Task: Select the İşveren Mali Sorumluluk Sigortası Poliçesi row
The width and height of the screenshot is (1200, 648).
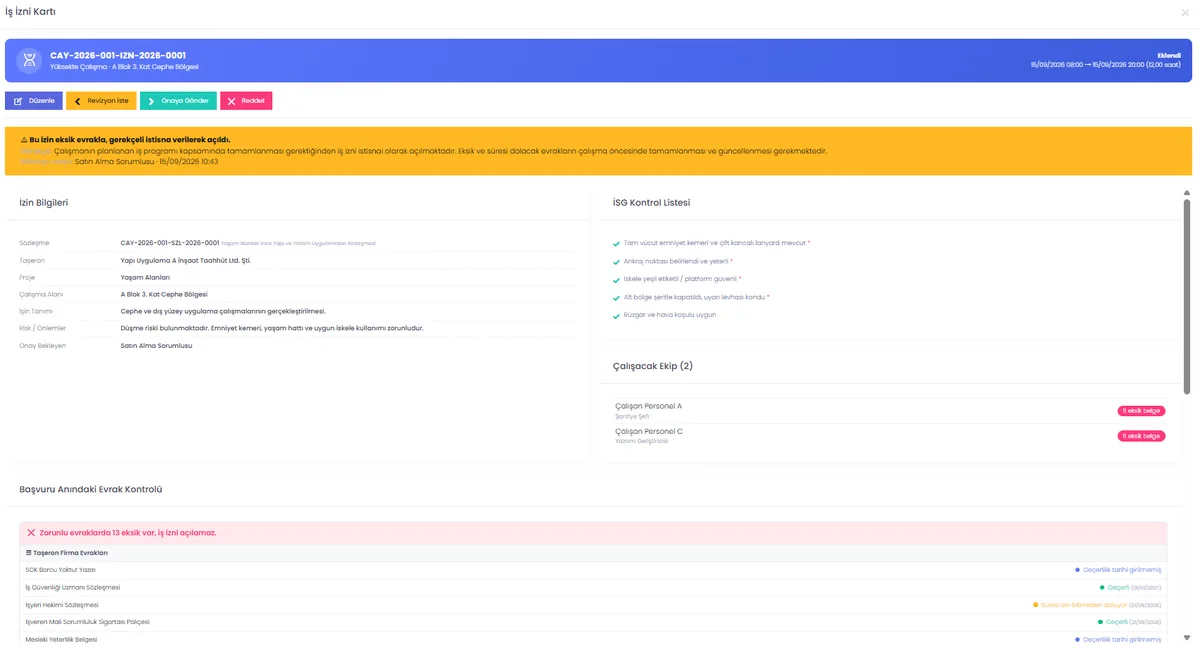Action: pyautogui.click(x=593, y=622)
